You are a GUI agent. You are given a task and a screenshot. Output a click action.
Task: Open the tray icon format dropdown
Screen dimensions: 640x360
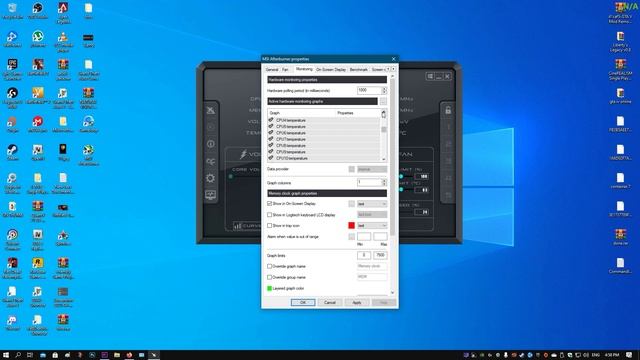(372, 226)
